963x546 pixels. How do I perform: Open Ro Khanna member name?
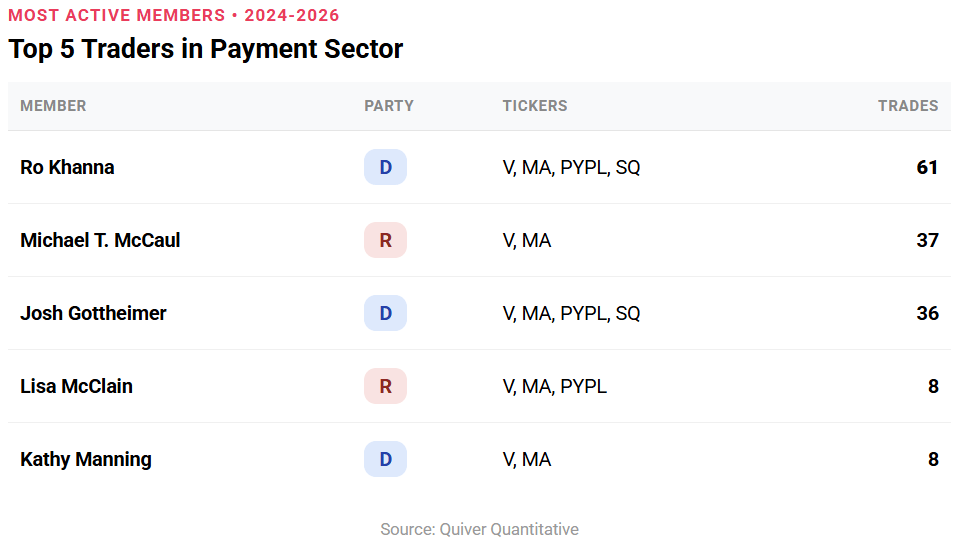67,167
